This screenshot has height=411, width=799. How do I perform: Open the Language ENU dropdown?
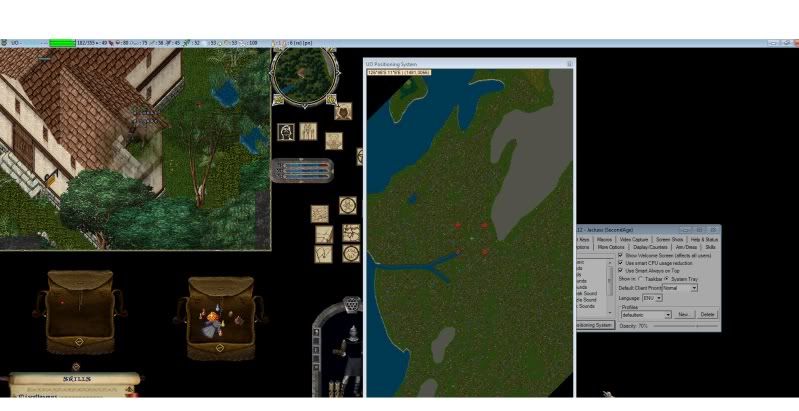(x=652, y=298)
